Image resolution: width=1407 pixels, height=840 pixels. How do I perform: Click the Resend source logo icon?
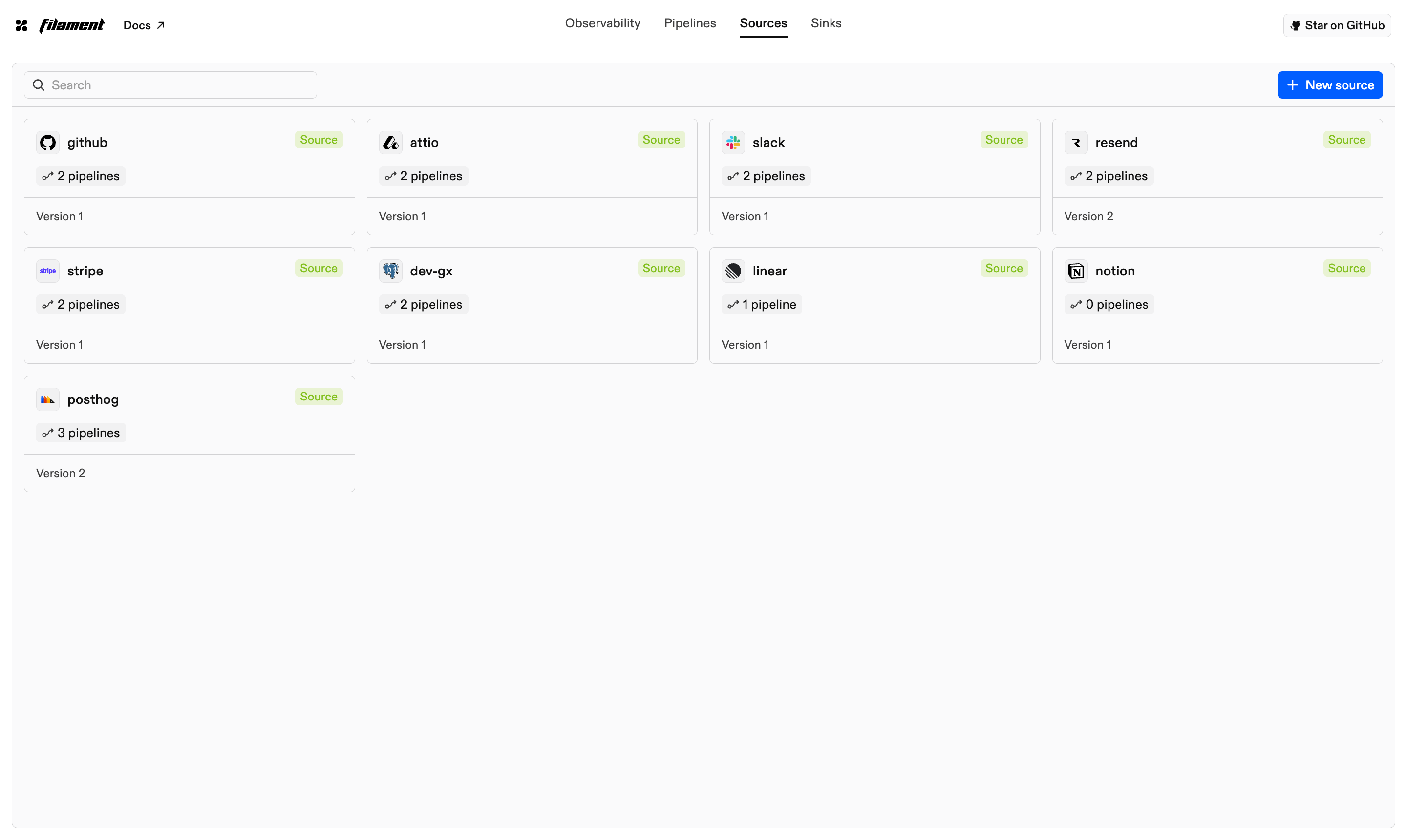click(x=1076, y=143)
